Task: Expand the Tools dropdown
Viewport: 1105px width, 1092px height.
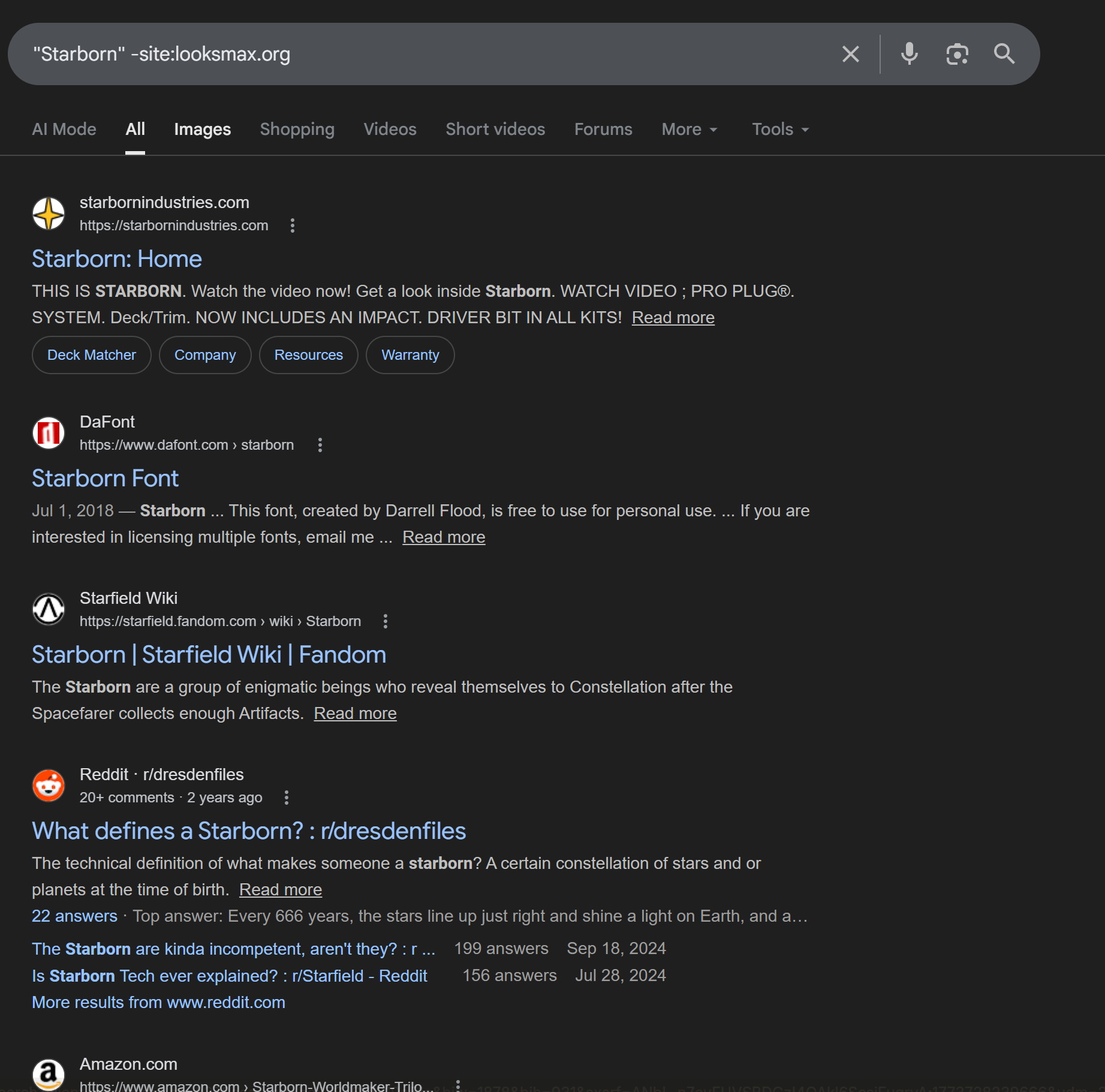Action: pyautogui.click(x=781, y=129)
